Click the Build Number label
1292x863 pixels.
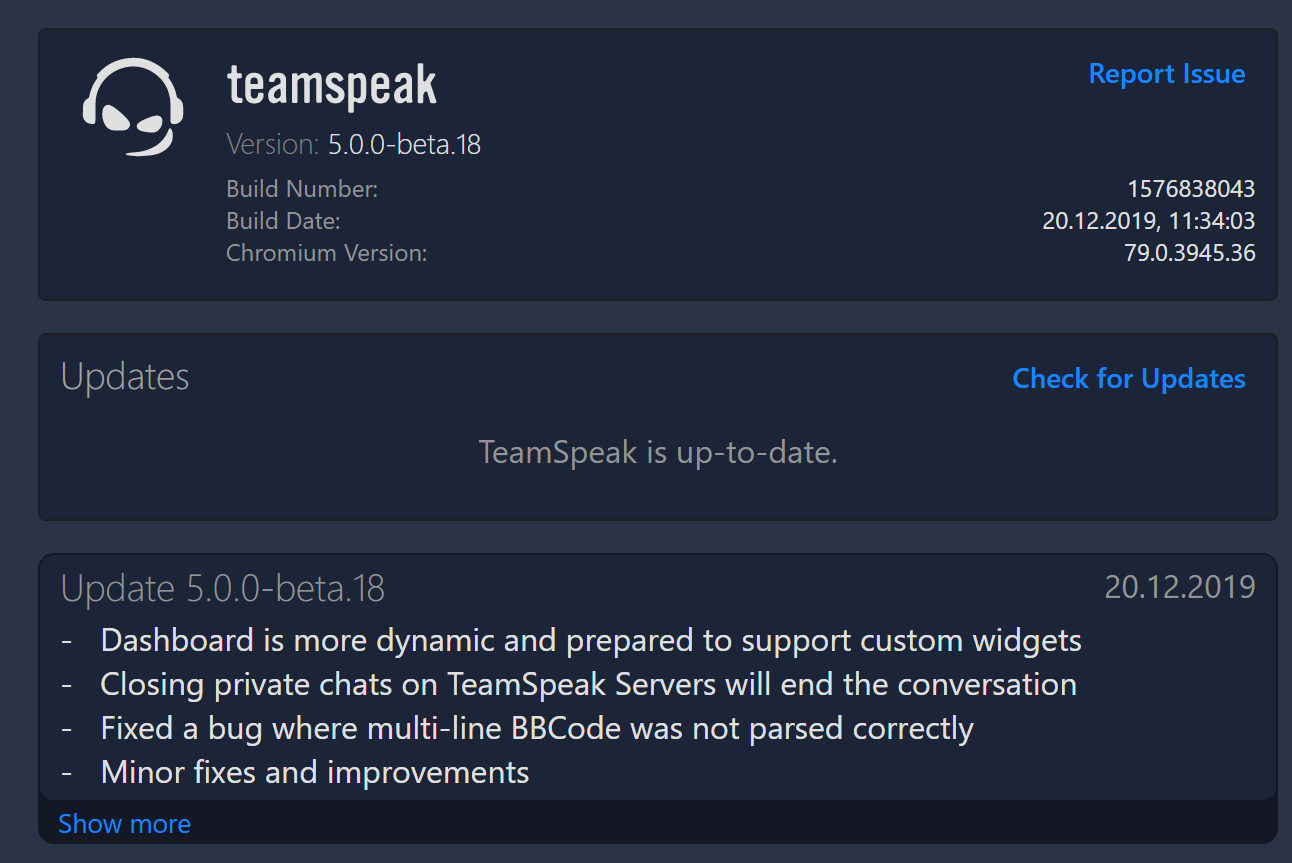tap(302, 189)
